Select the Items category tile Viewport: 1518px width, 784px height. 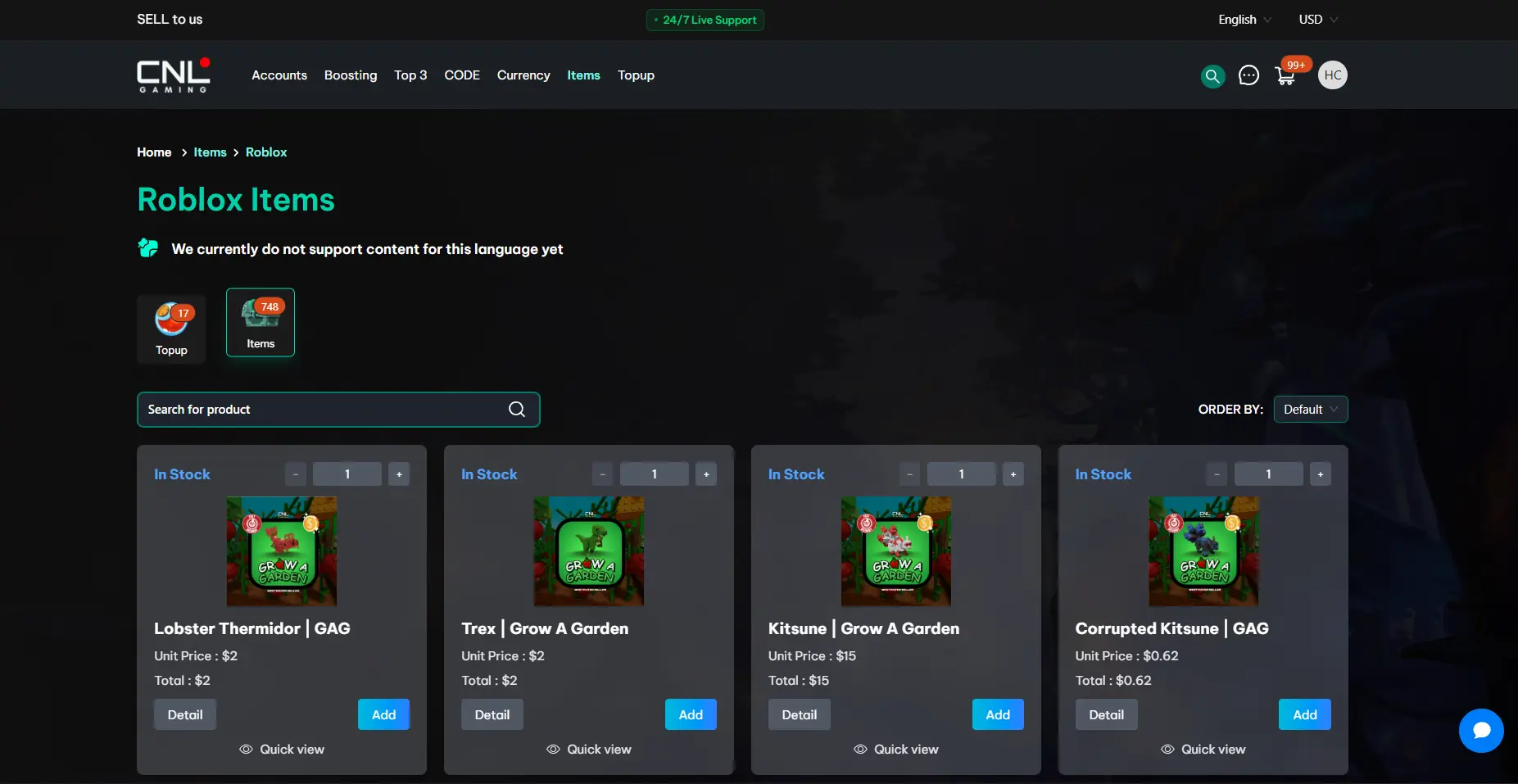tap(261, 323)
